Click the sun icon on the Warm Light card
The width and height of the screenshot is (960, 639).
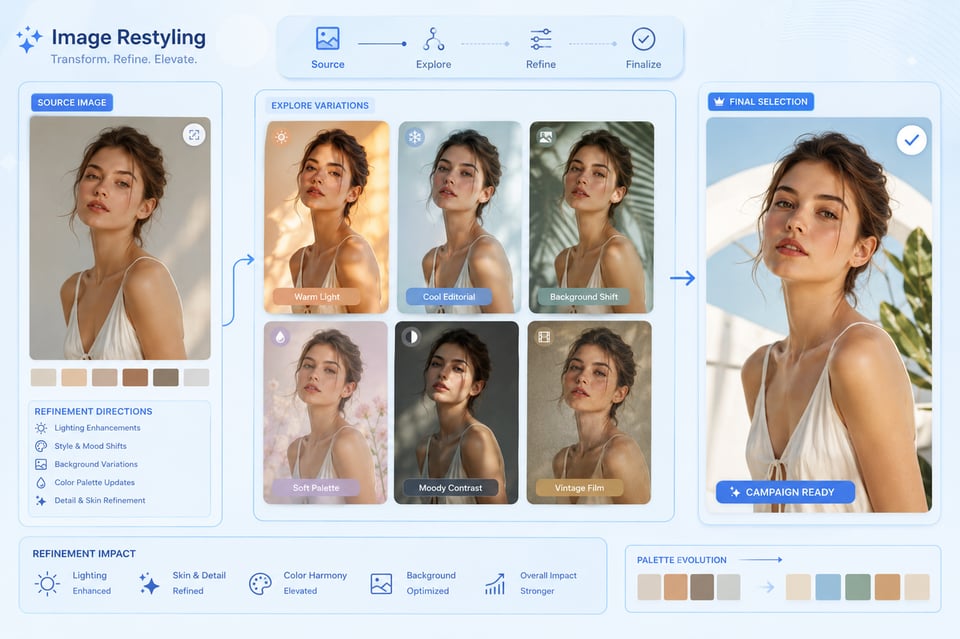(281, 136)
